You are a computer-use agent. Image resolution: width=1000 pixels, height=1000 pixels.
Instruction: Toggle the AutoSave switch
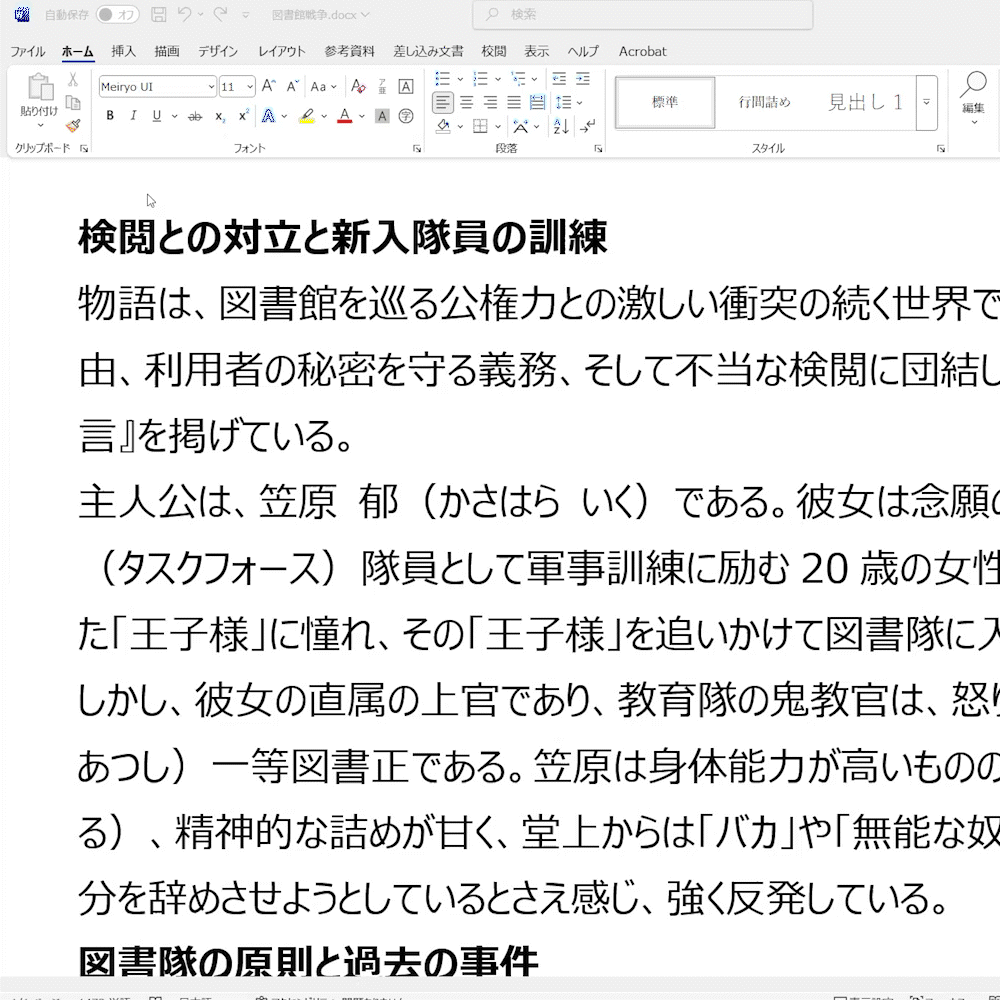(117, 15)
